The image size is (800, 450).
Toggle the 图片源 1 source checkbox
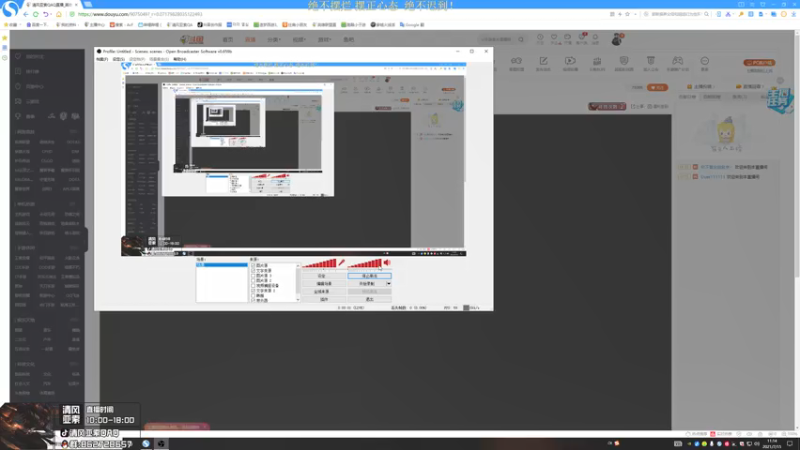pos(253,276)
